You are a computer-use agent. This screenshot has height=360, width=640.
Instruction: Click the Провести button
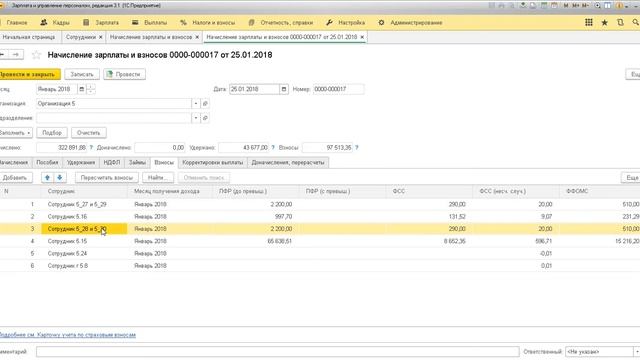click(124, 74)
